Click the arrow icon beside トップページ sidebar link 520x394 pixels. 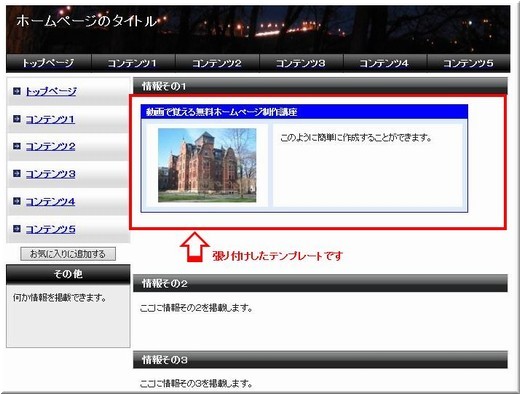coord(17,91)
